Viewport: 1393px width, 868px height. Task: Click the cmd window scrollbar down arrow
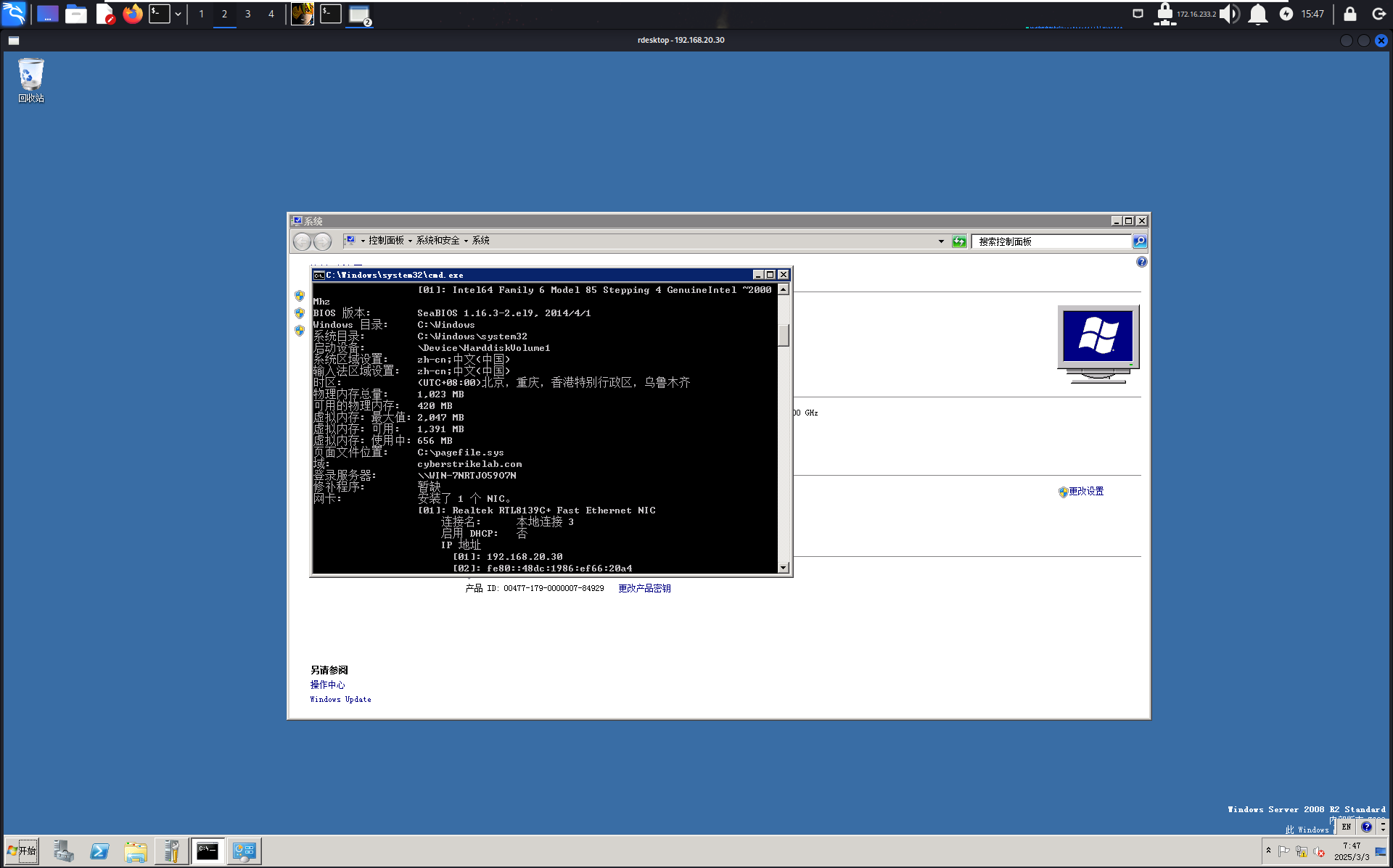(784, 568)
